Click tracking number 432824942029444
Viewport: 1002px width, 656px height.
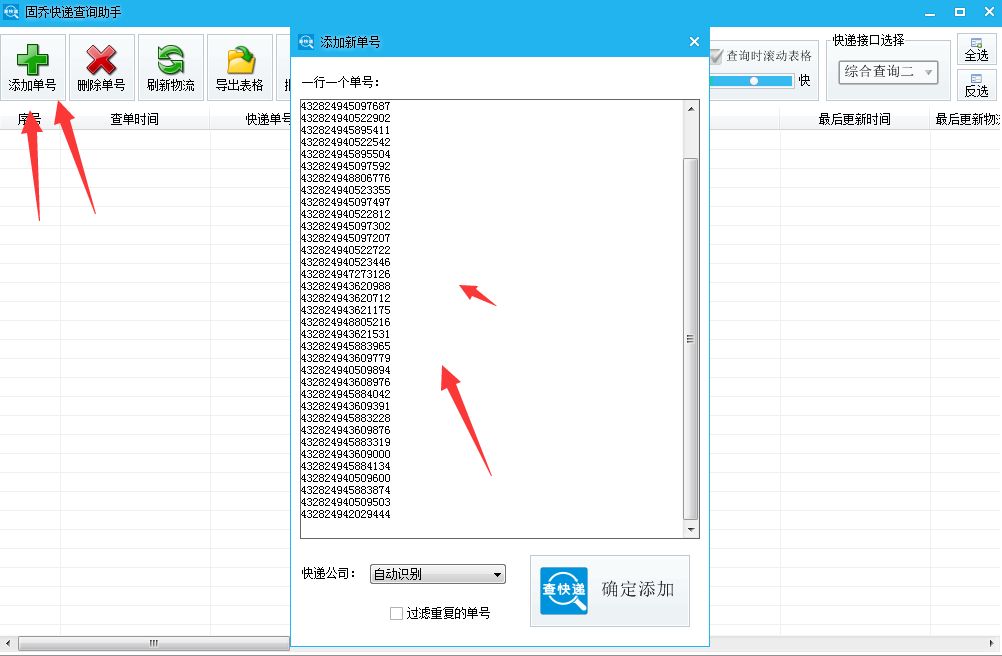346,514
